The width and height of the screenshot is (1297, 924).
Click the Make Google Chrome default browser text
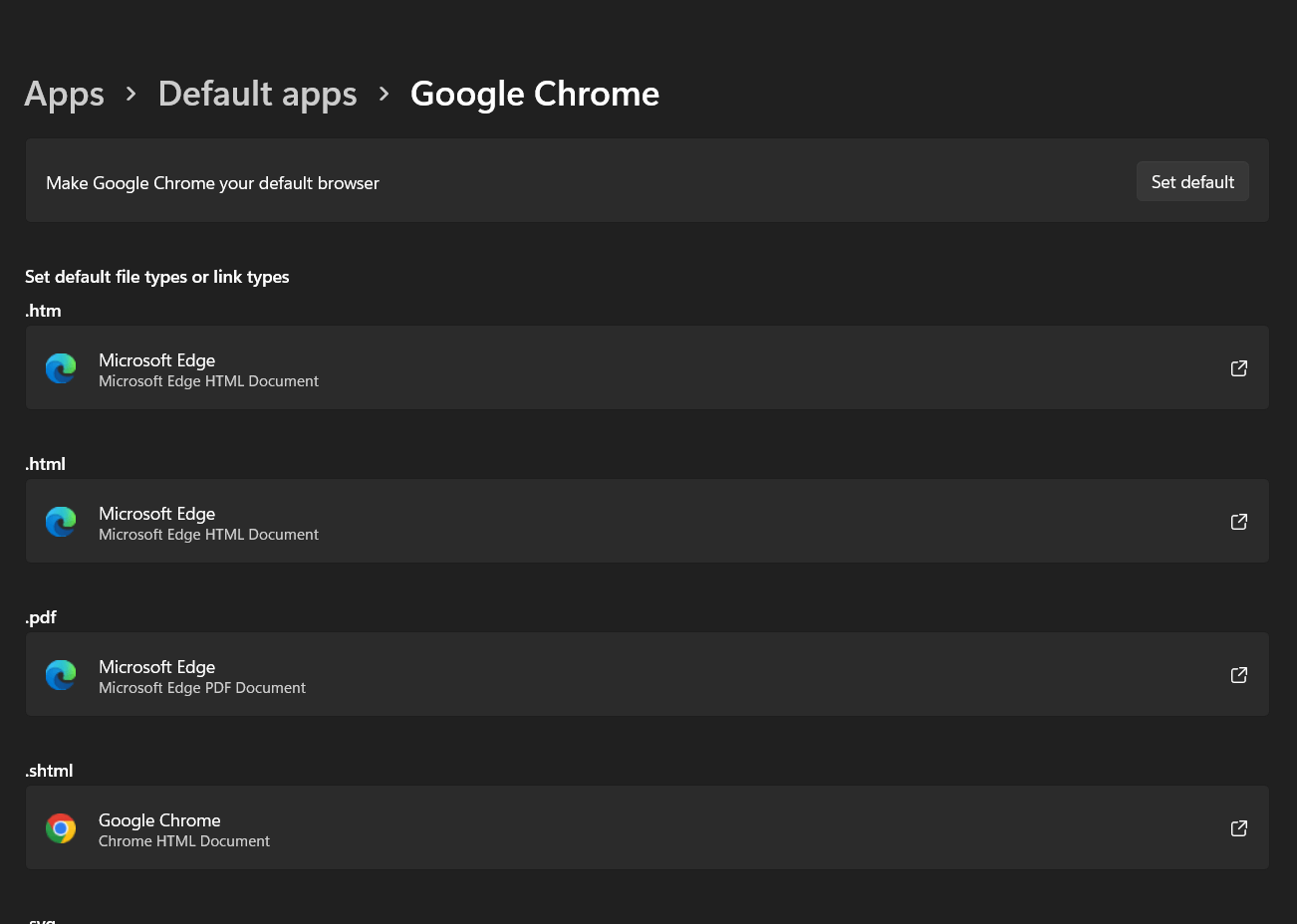point(212,183)
